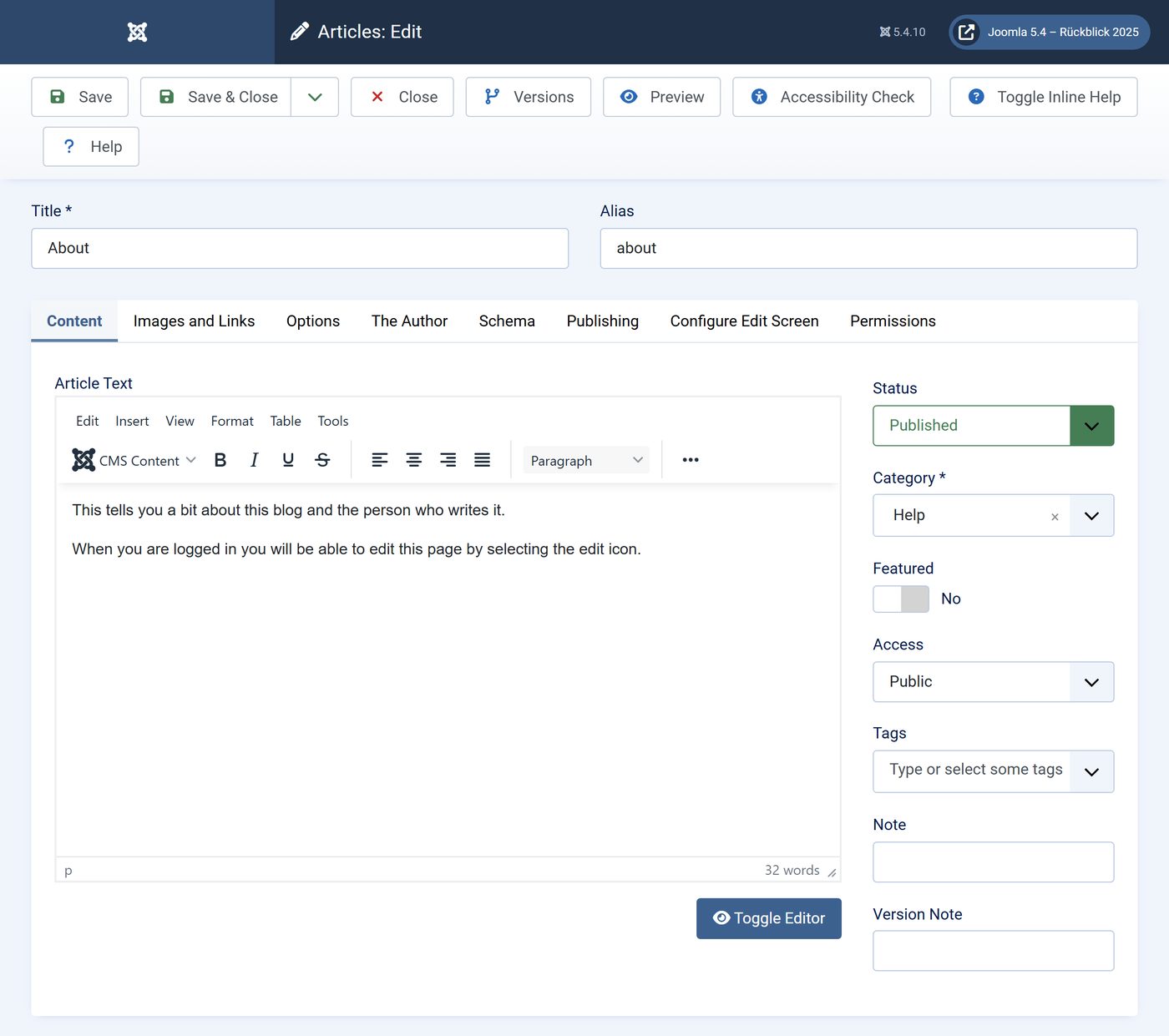Preview the article
1169x1036 pixels.
point(662,97)
